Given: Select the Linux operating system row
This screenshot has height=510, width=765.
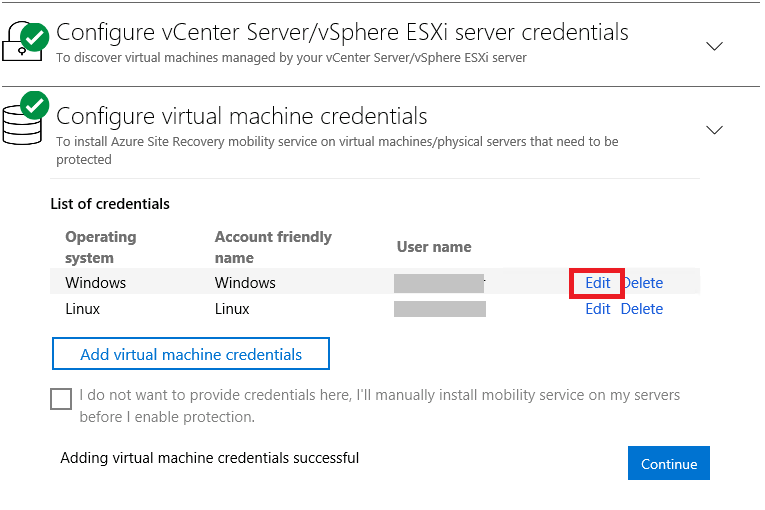Looking at the screenshot, I should point(83,309).
